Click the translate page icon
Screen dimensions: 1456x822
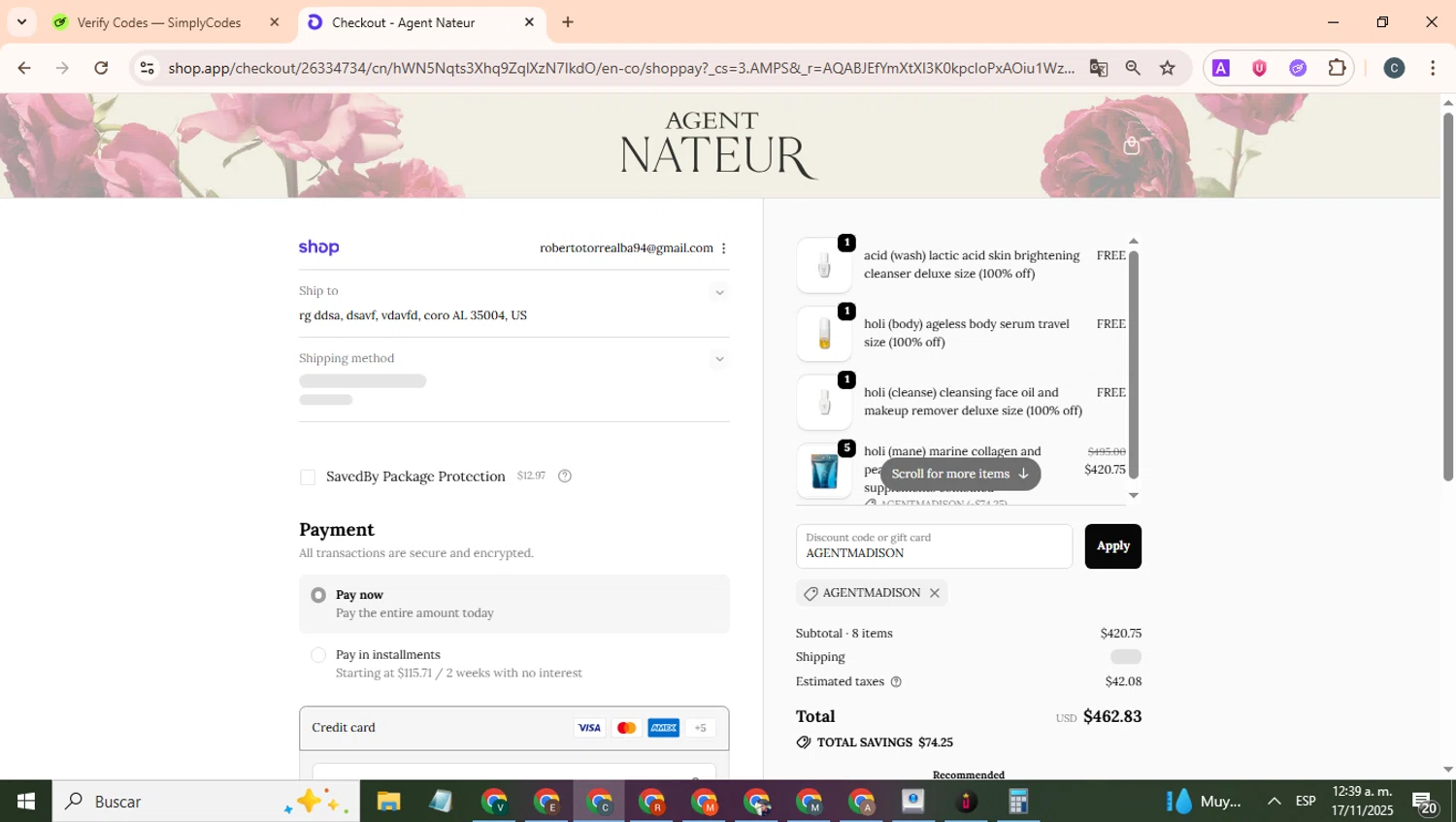(1098, 68)
